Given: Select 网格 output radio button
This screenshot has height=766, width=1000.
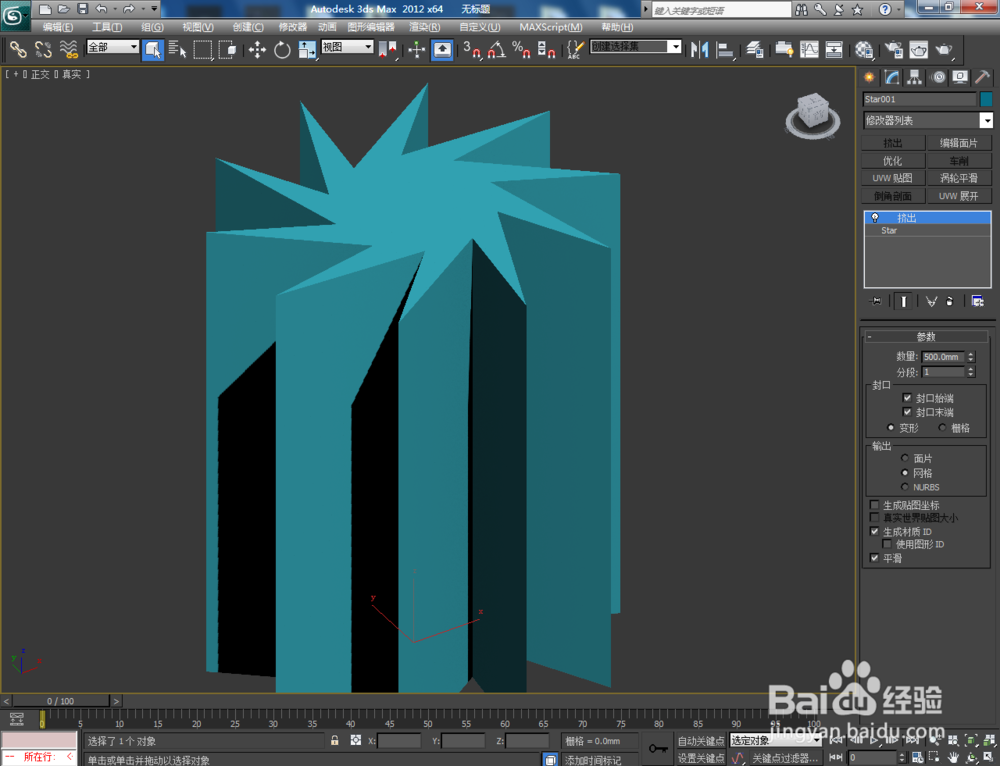Looking at the screenshot, I should 904,473.
